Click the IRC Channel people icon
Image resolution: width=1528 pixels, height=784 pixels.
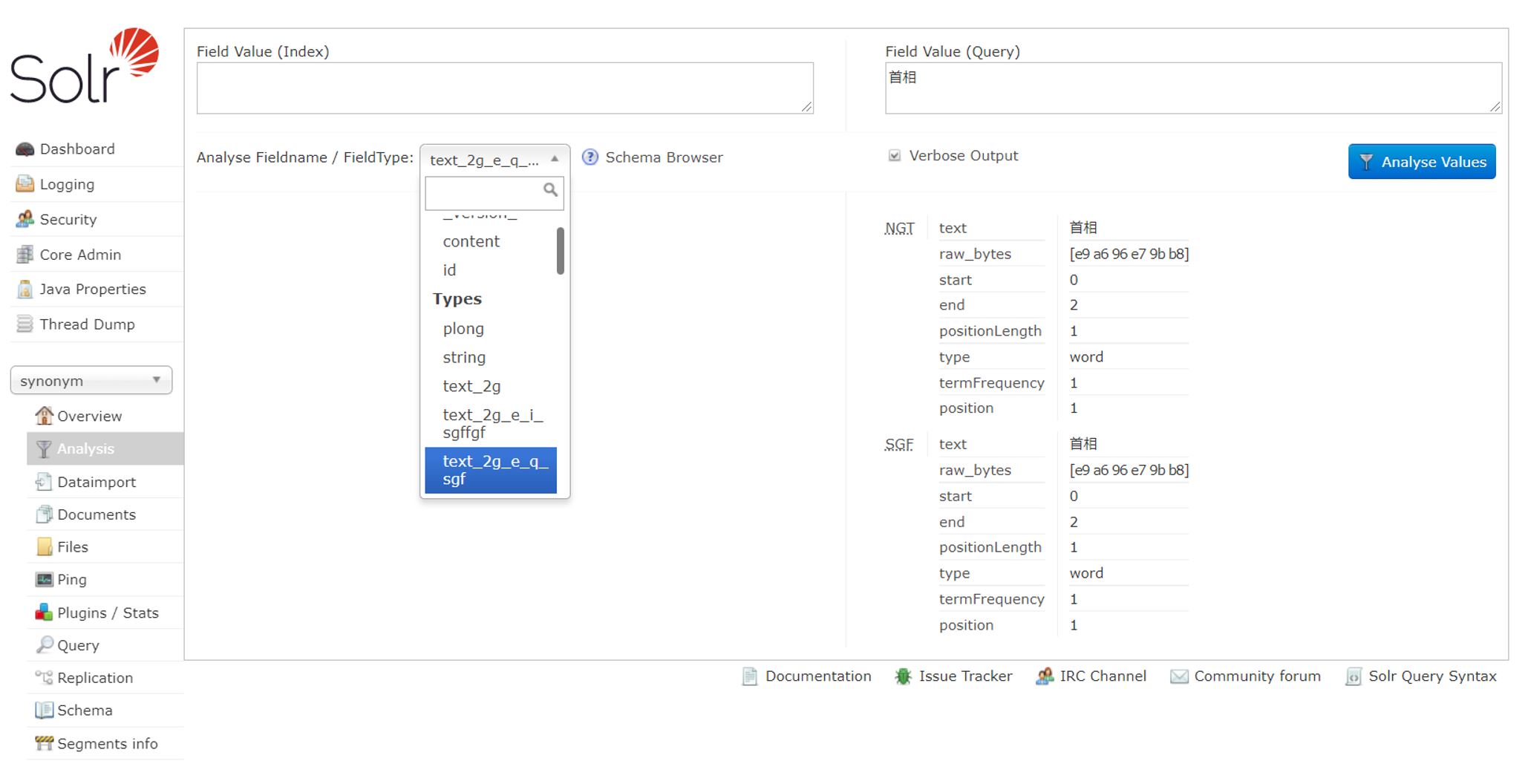coord(1045,676)
